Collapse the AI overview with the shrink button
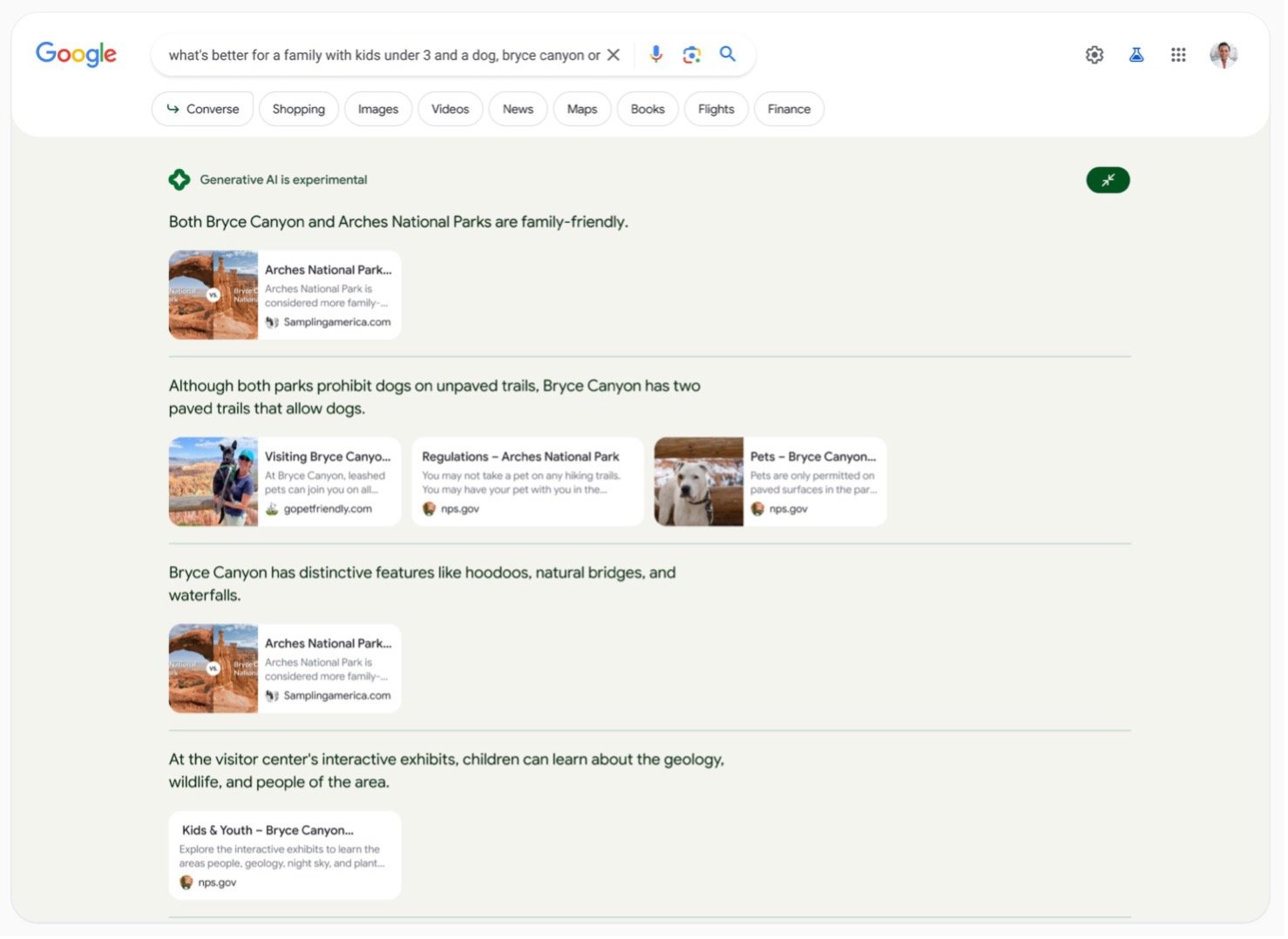This screenshot has height=939, width=1288. (1107, 179)
